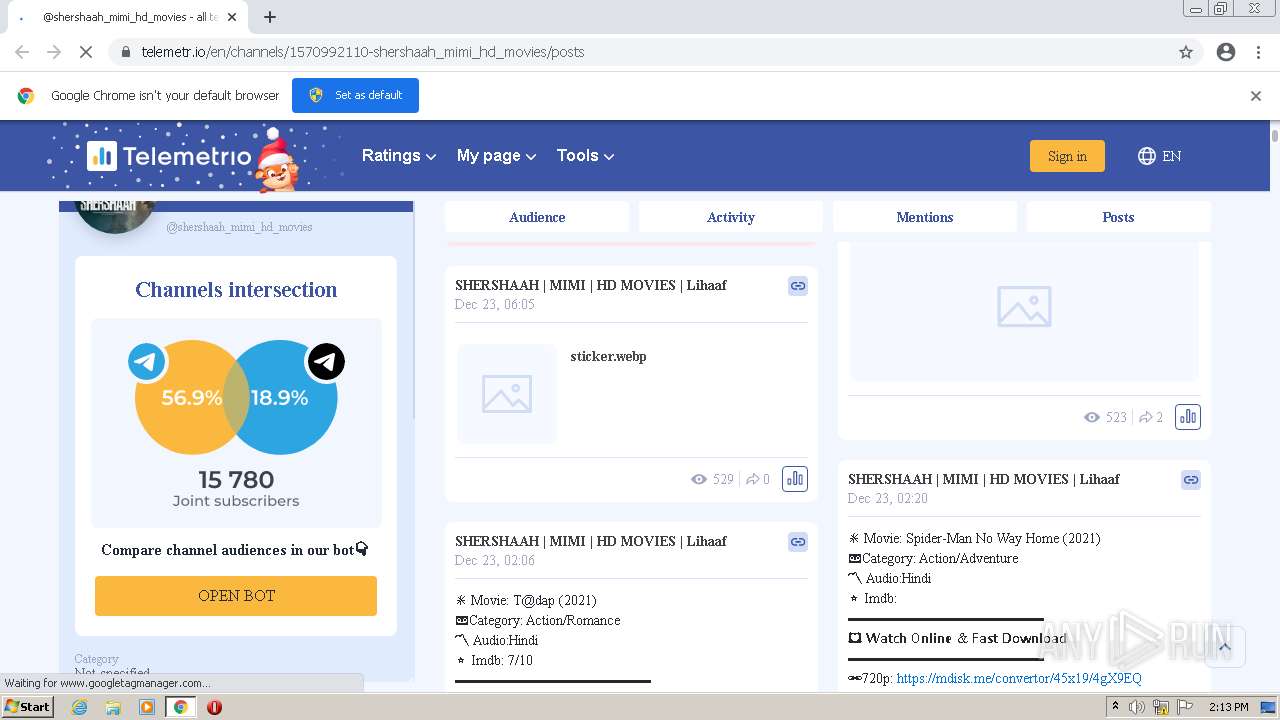This screenshot has width=1280, height=720.
Task: Click the blue Telegram icon on orange circle
Action: (x=147, y=362)
